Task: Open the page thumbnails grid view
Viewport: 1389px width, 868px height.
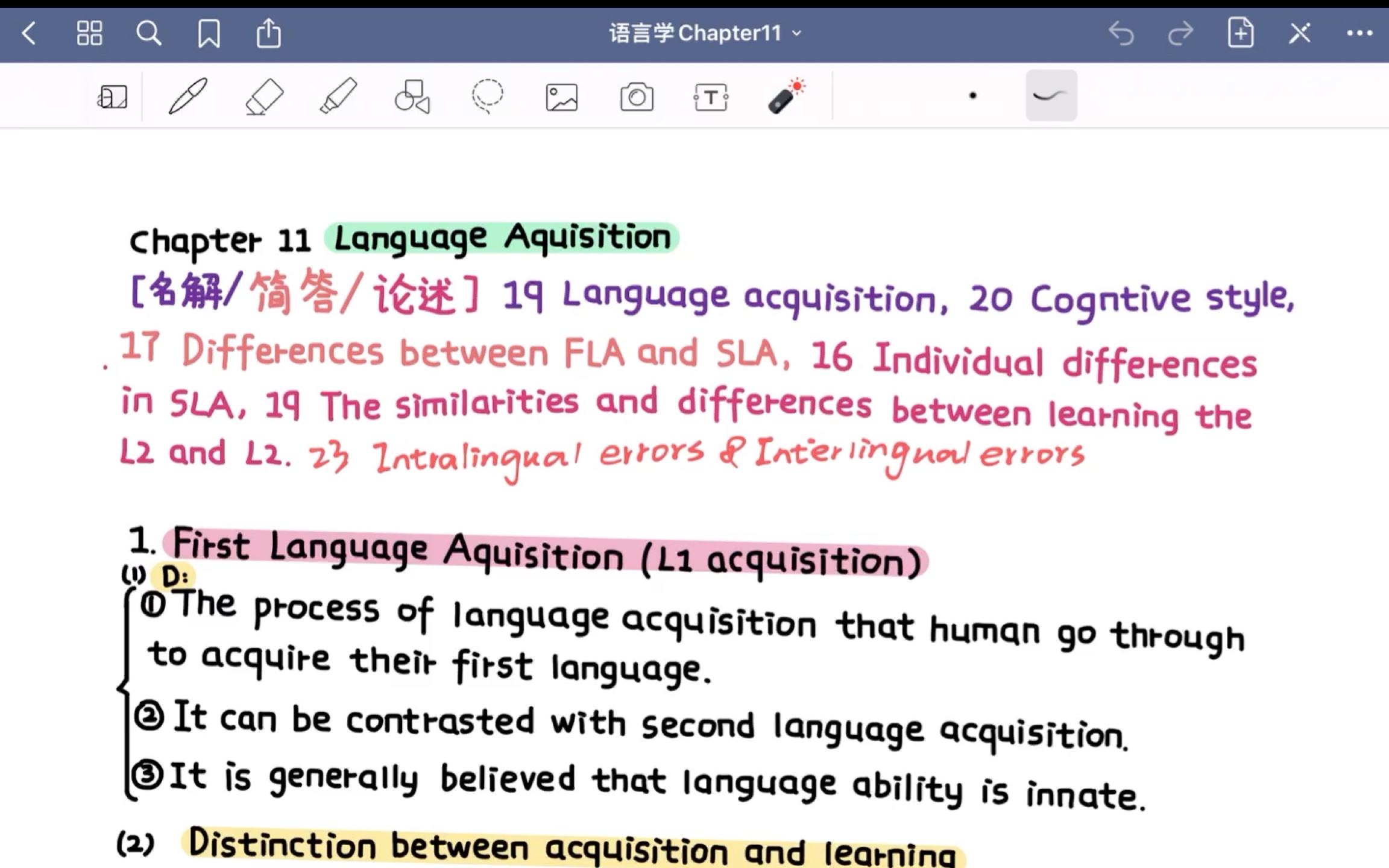Action: [89, 33]
